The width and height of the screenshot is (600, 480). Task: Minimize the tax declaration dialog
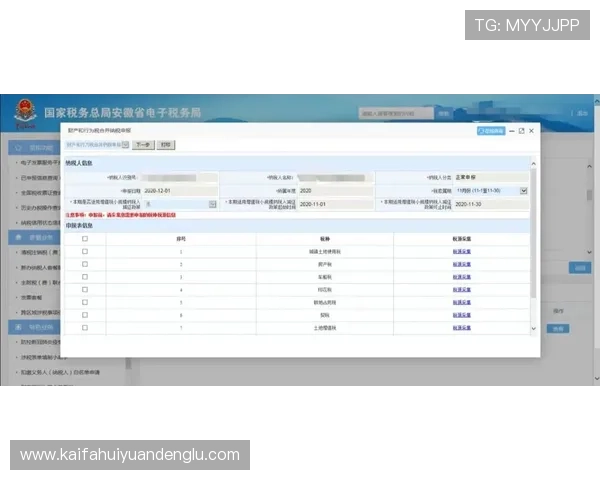(x=512, y=131)
